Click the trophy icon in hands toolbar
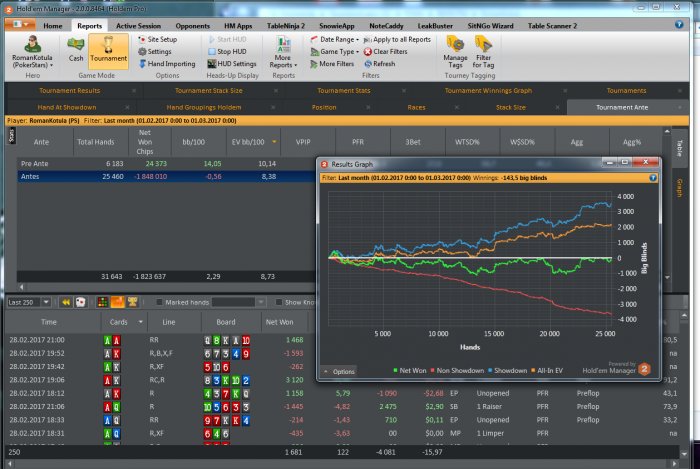Screen dimensions: 700x469 (x=131, y=301)
